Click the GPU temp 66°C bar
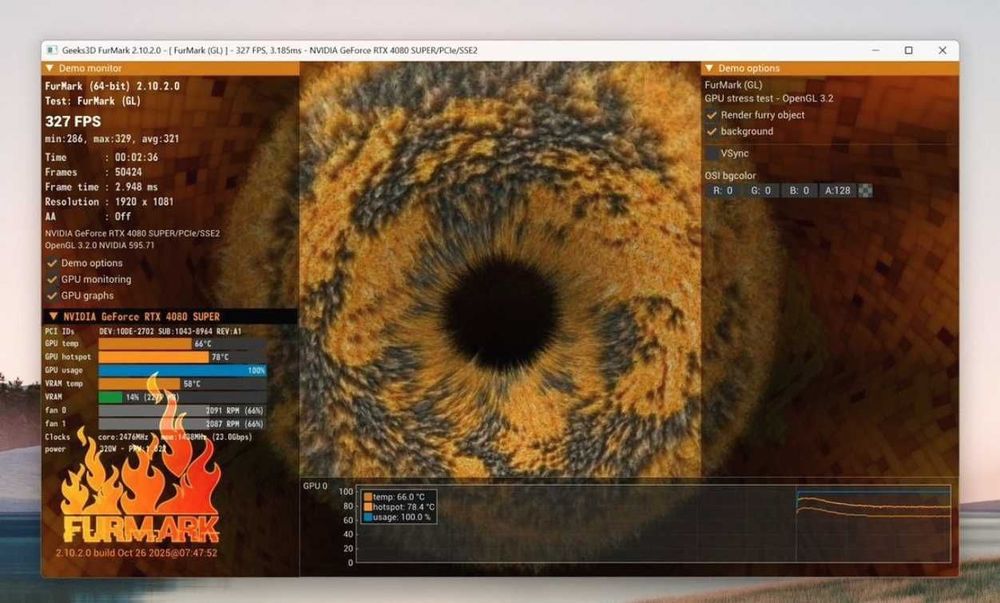 pyautogui.click(x=182, y=344)
